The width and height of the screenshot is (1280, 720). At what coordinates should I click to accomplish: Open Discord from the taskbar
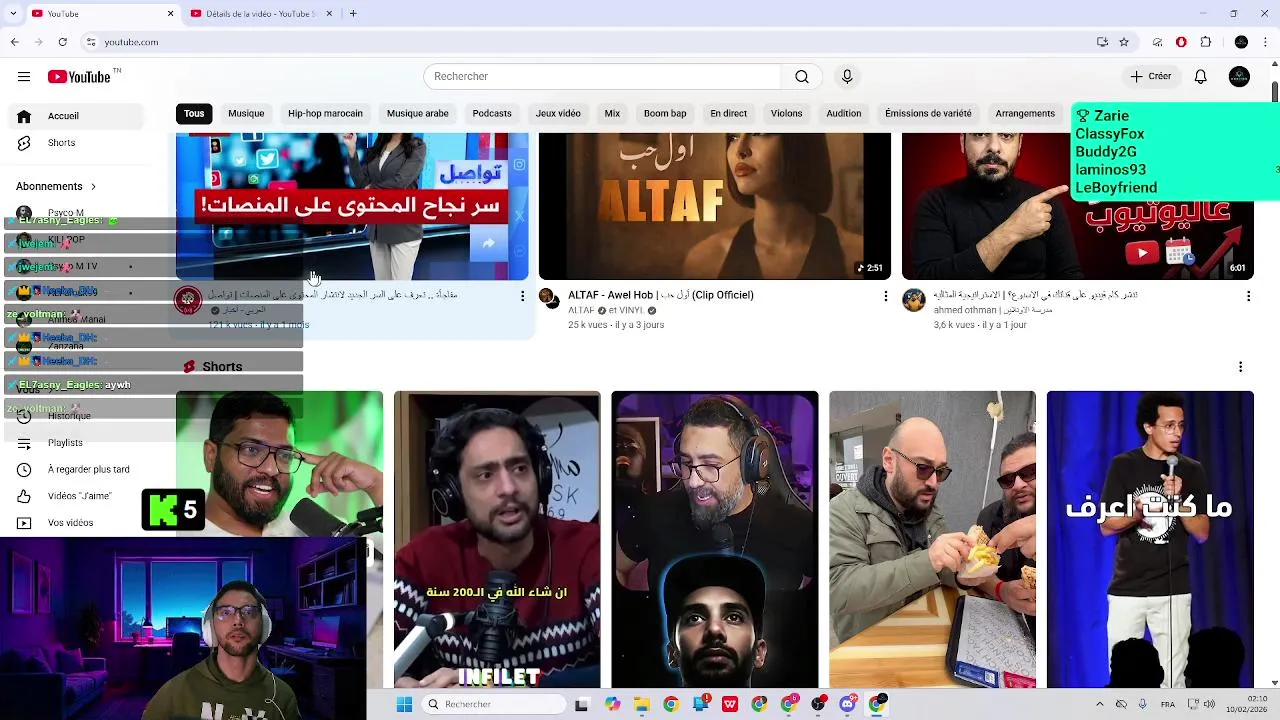click(x=848, y=705)
